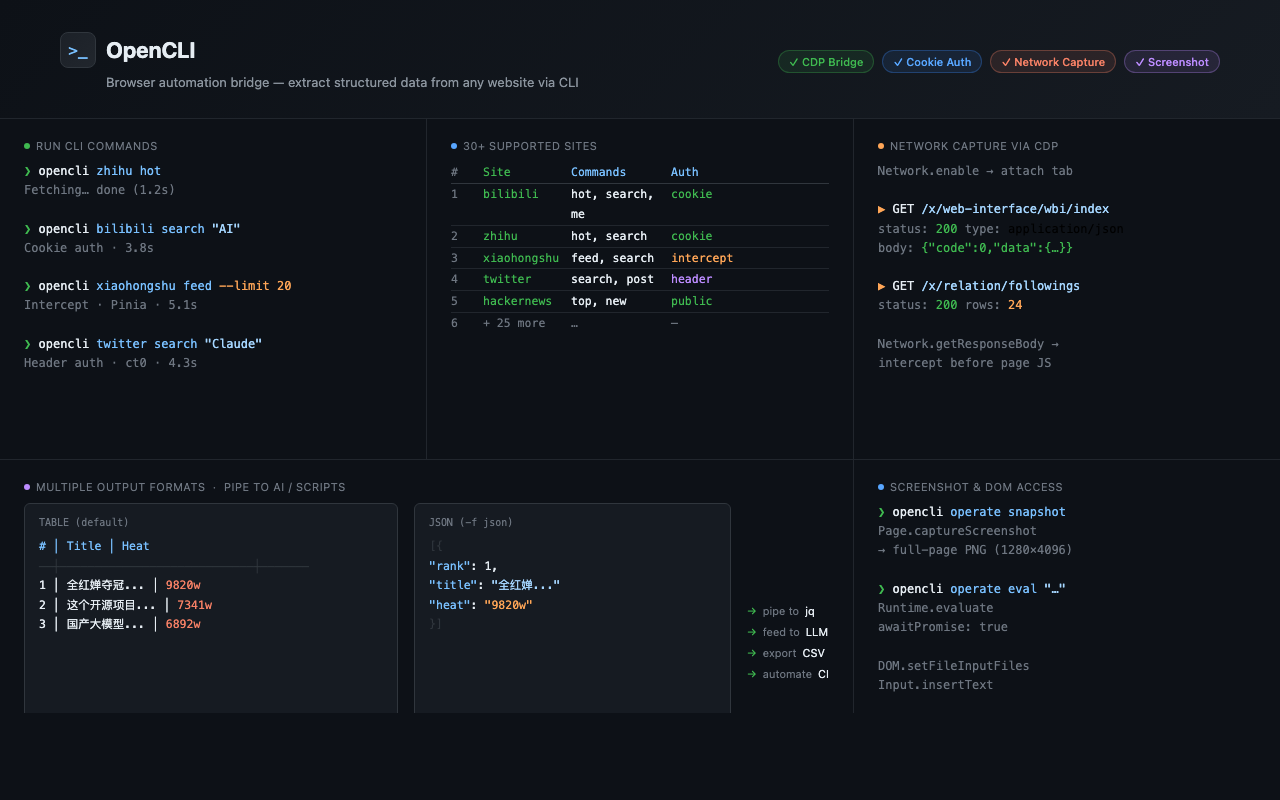Click the table row with heat 6892w
This screenshot has height=800, width=1280.
(120, 624)
